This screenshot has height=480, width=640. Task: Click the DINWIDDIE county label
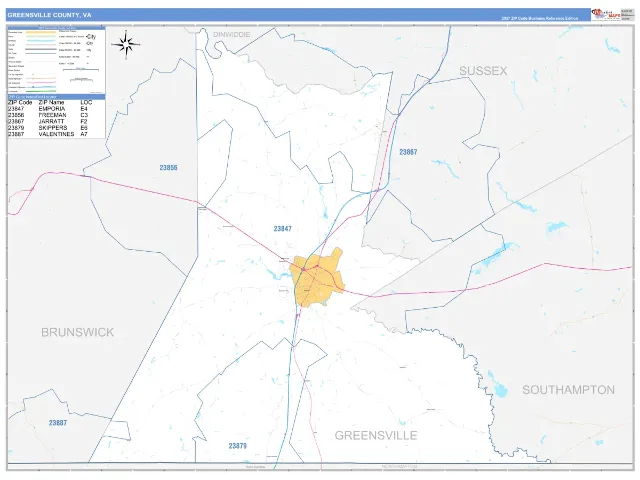pyautogui.click(x=232, y=35)
